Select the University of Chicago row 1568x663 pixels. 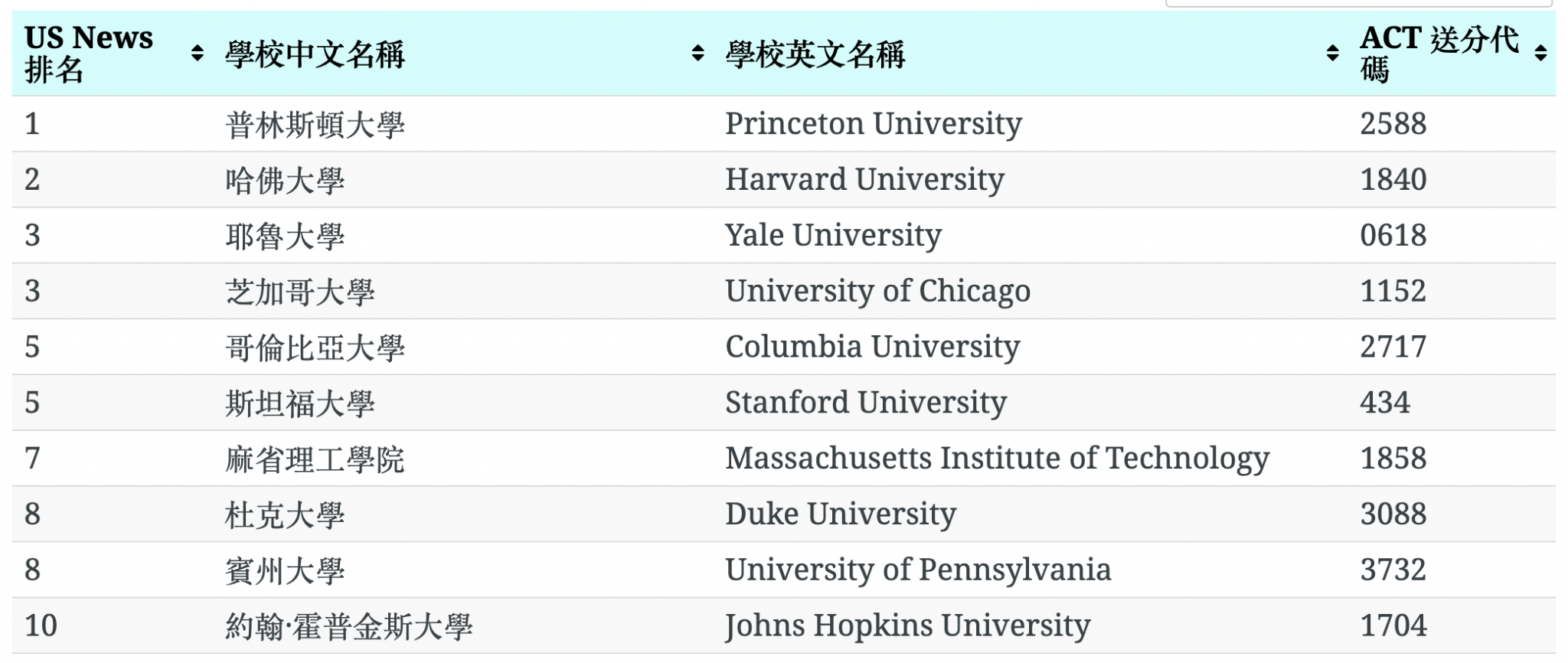(877, 291)
